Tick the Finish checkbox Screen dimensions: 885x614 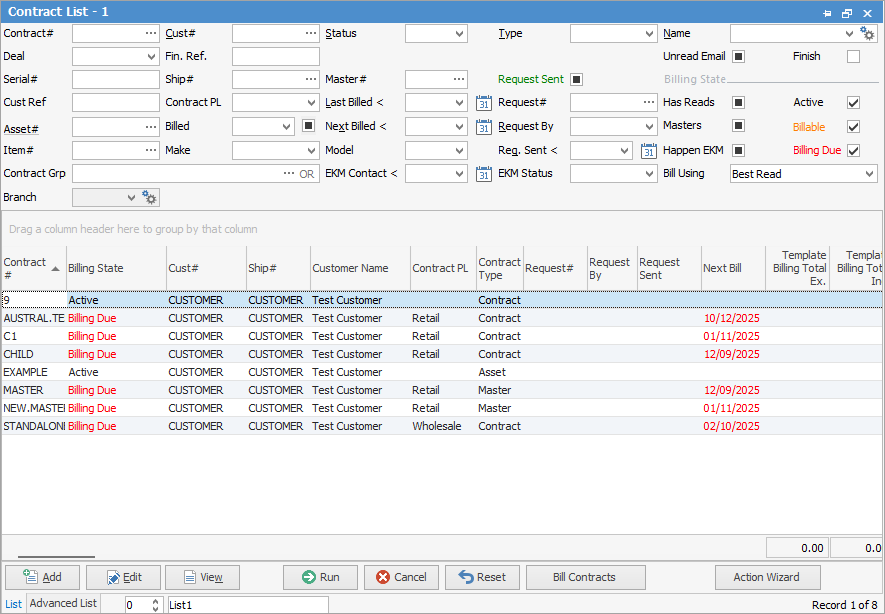(x=853, y=56)
